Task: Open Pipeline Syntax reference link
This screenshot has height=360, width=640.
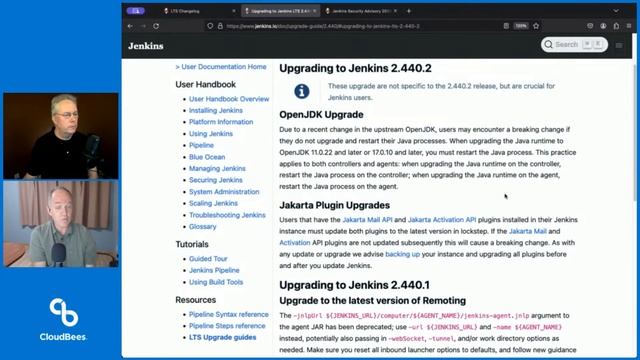Action: 229,314
